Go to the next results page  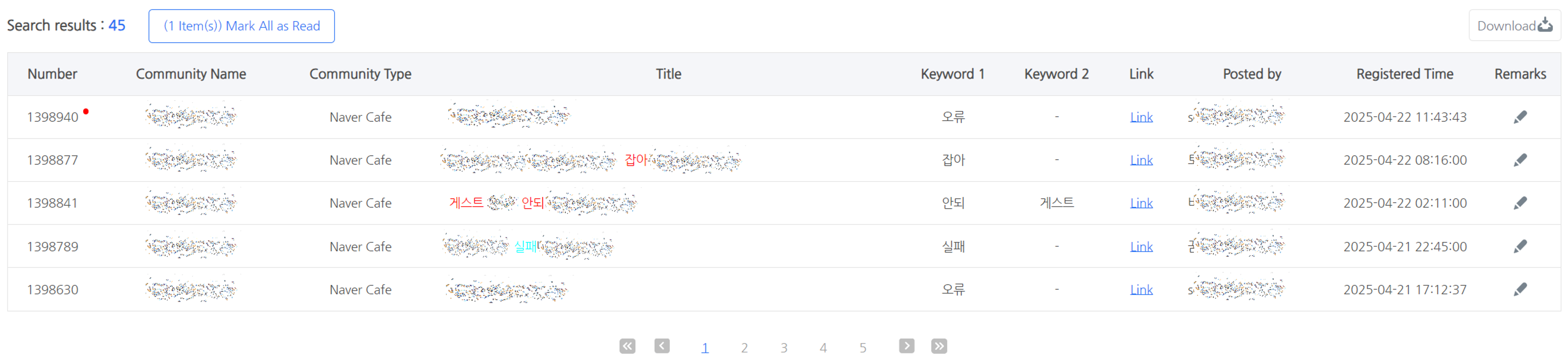pos(906,346)
